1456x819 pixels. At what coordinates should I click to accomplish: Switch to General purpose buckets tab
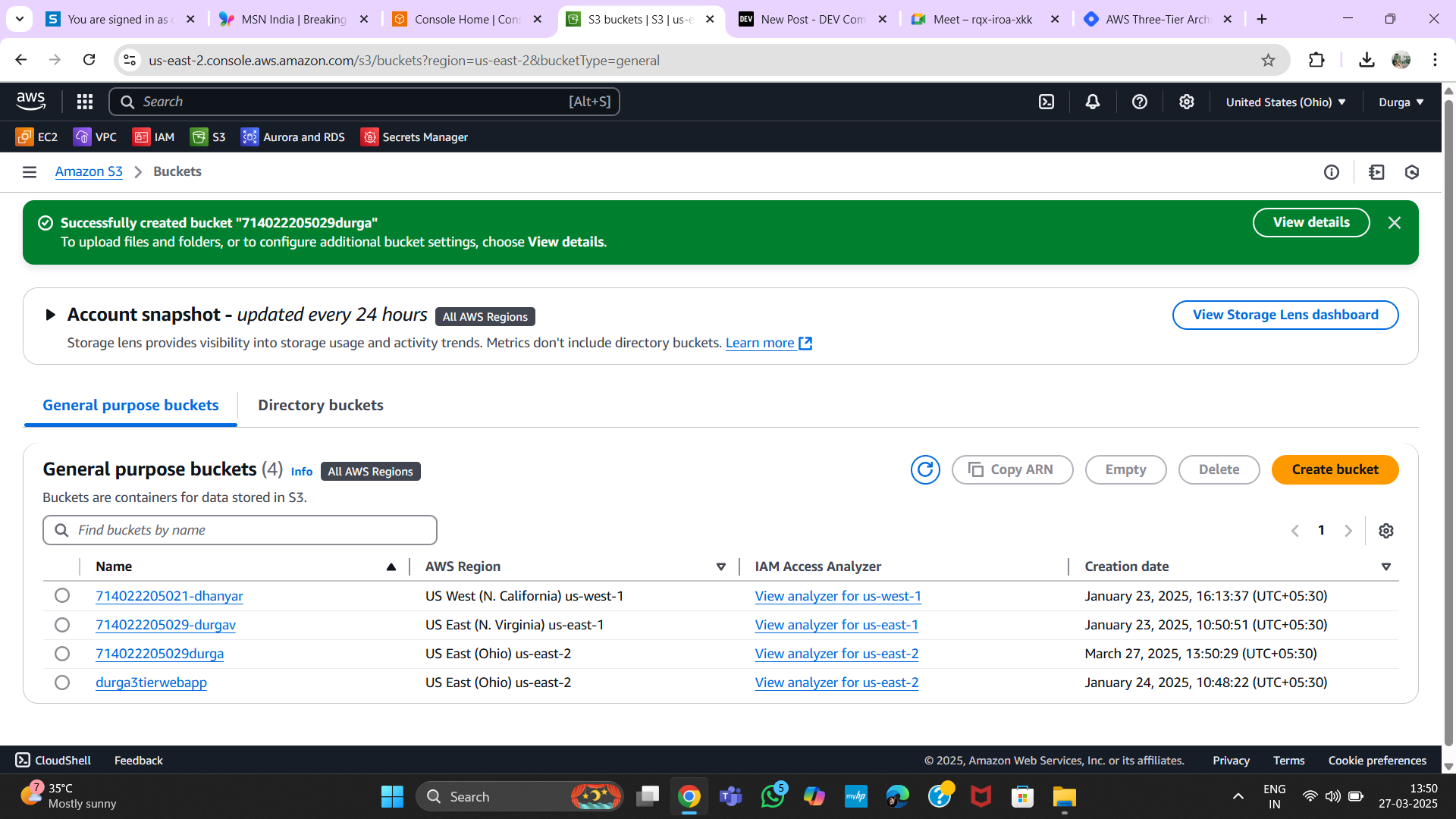click(130, 405)
